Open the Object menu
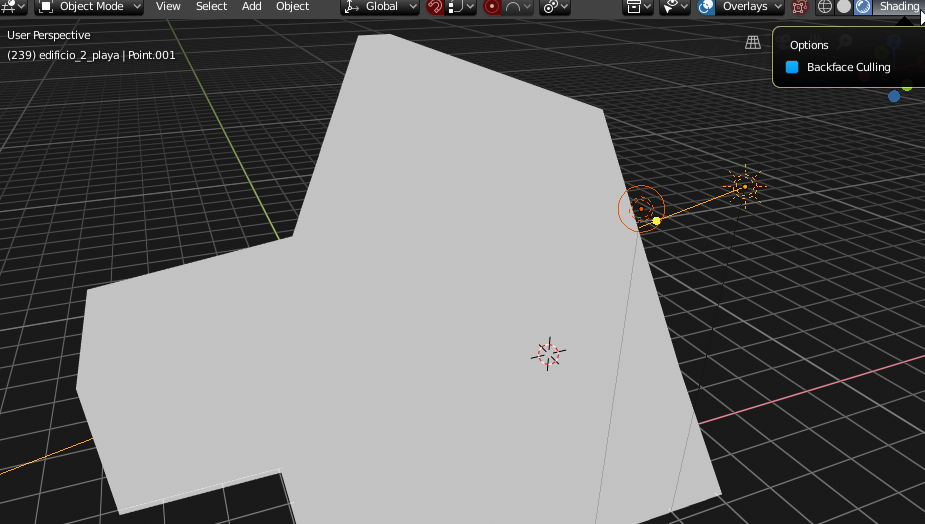925x524 pixels. (x=293, y=6)
